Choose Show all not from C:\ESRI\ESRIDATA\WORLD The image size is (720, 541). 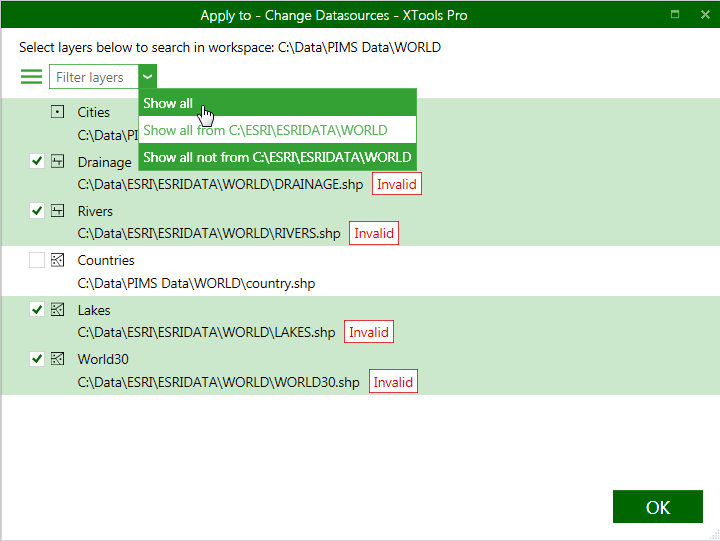point(277,157)
